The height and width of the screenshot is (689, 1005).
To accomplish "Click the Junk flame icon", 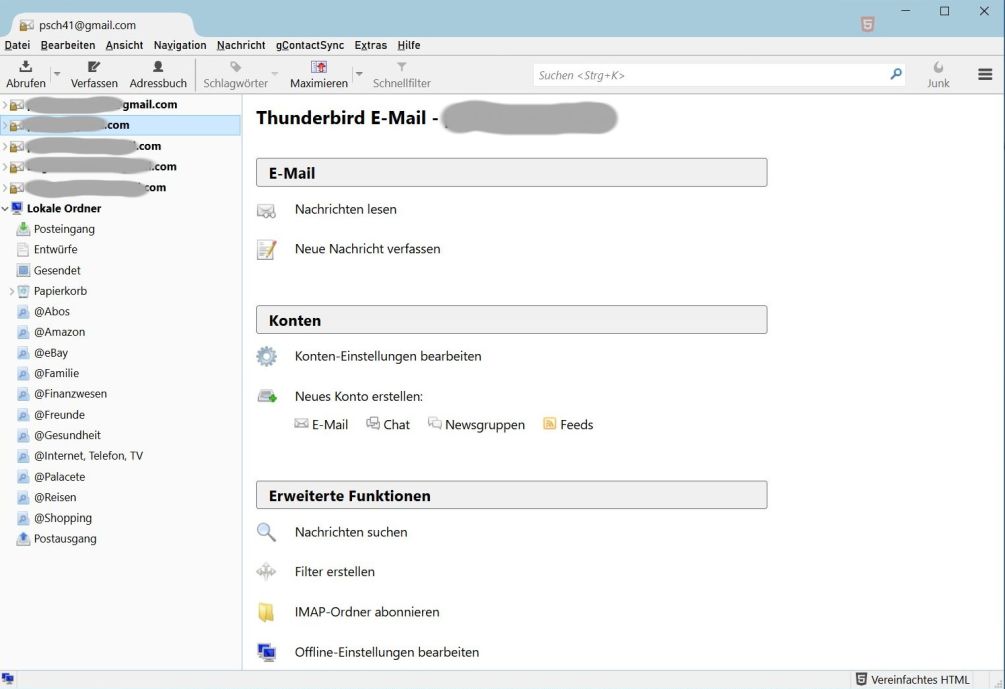I will click(938, 67).
